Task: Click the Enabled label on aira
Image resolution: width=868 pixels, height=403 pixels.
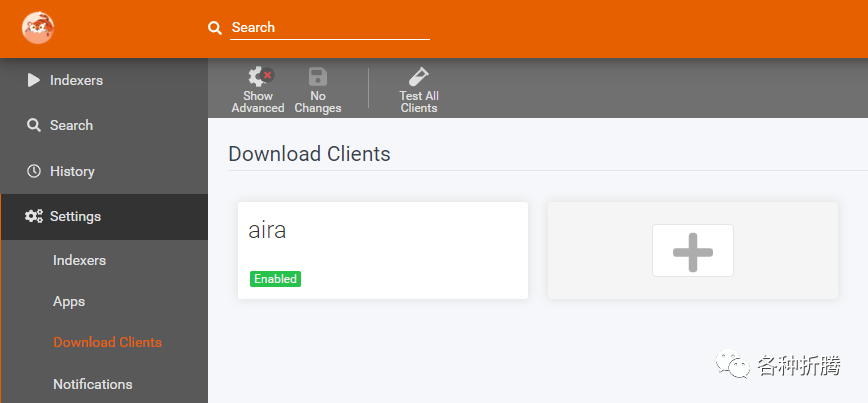Action: 275,278
